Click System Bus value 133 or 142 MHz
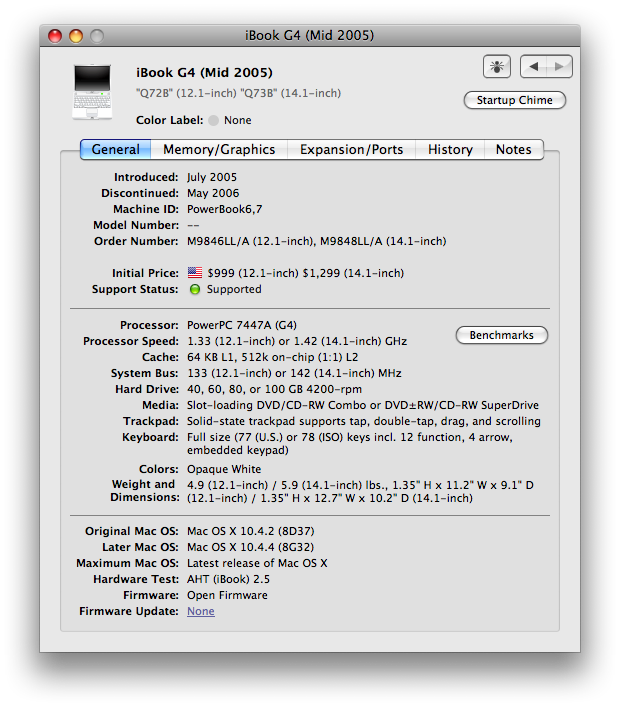The width and height of the screenshot is (620, 707). tap(294, 373)
